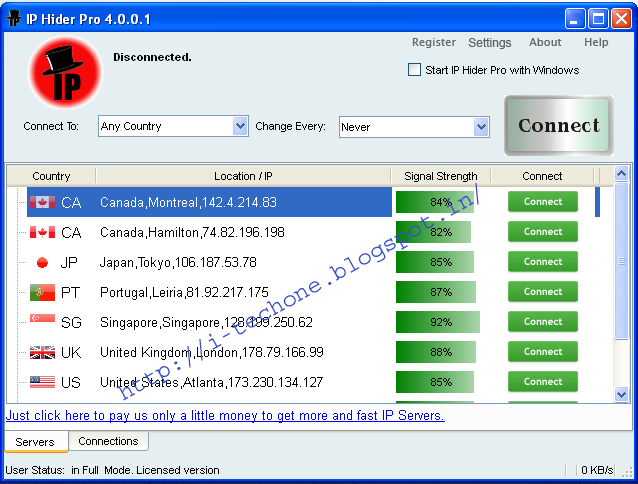Open the Register menu

coord(434,42)
